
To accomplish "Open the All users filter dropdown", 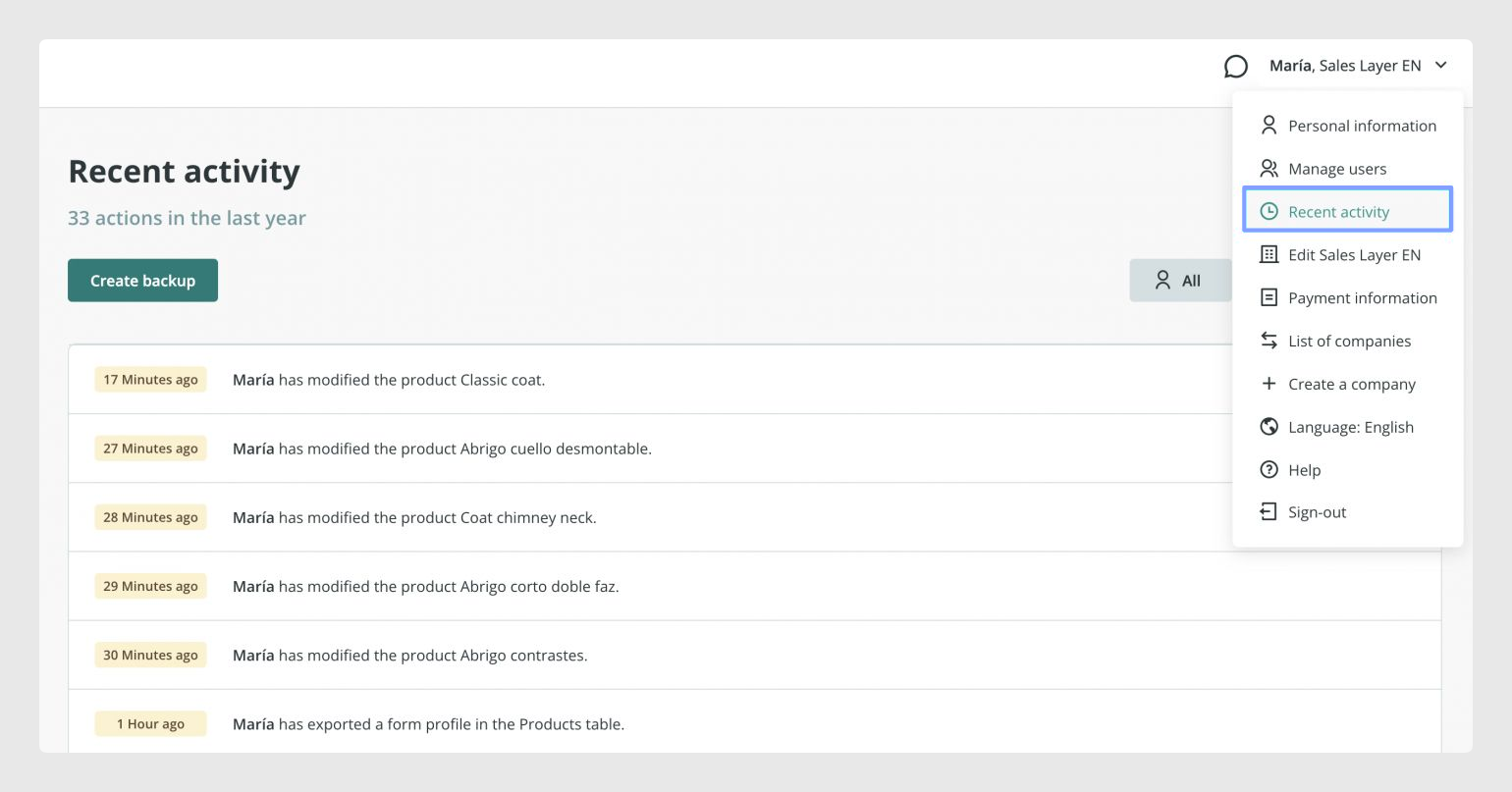I will [1180, 281].
